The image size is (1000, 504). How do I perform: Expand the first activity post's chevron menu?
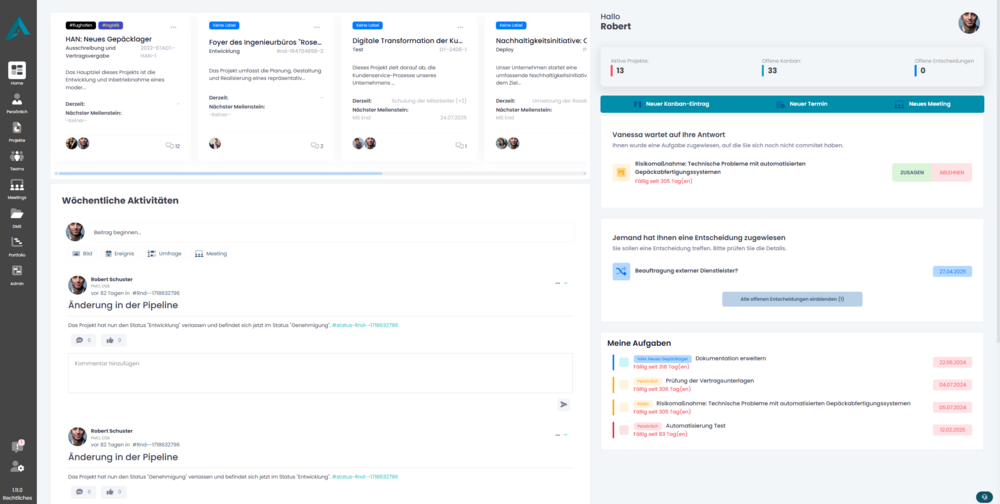pyautogui.click(x=565, y=283)
